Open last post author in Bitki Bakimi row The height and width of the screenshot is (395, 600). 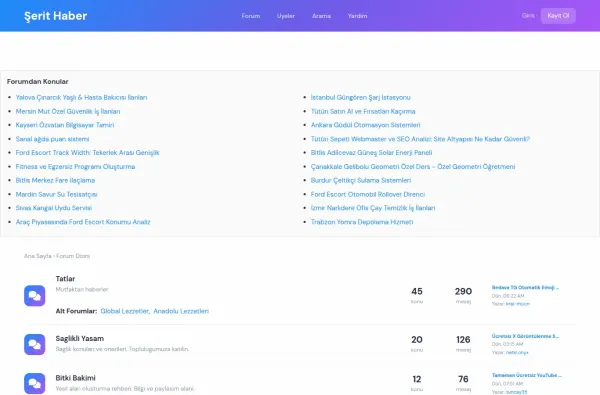pos(516,392)
